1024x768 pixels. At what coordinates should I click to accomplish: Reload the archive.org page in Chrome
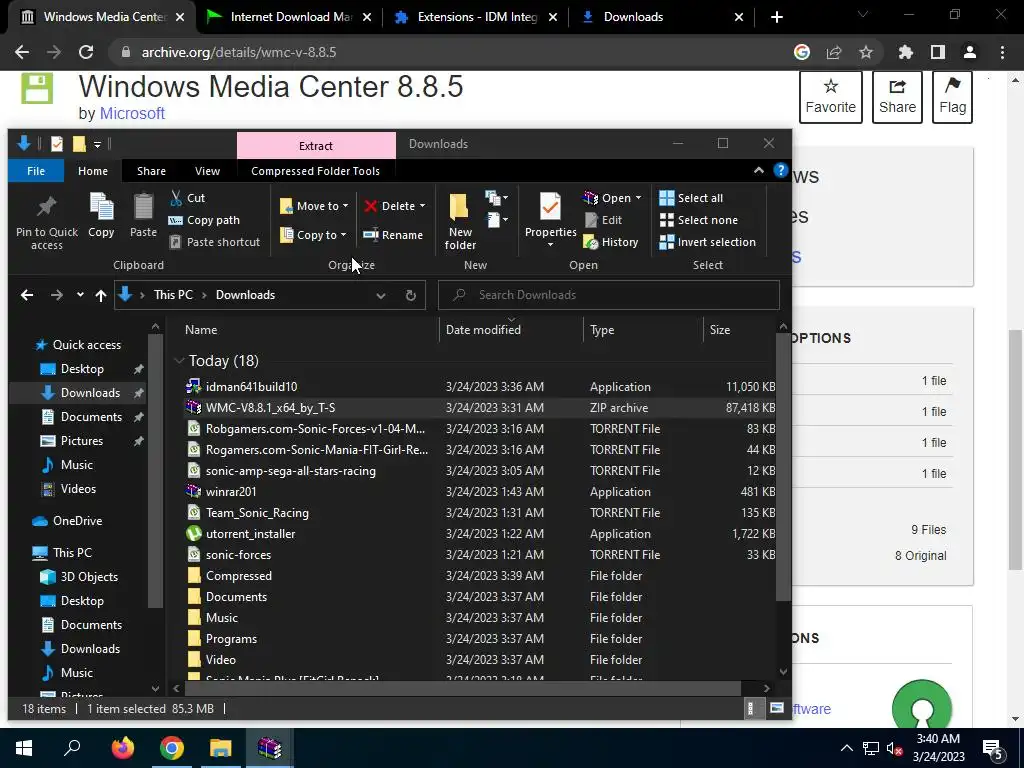pos(86,52)
